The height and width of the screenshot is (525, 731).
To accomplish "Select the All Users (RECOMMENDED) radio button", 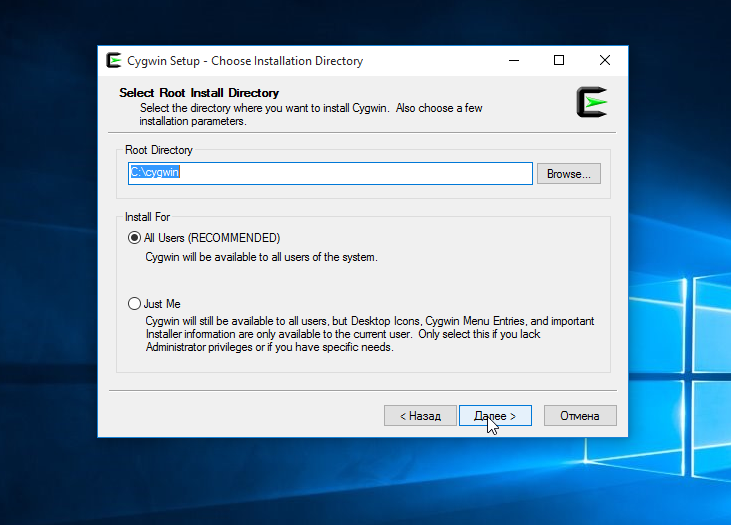I will click(x=134, y=238).
